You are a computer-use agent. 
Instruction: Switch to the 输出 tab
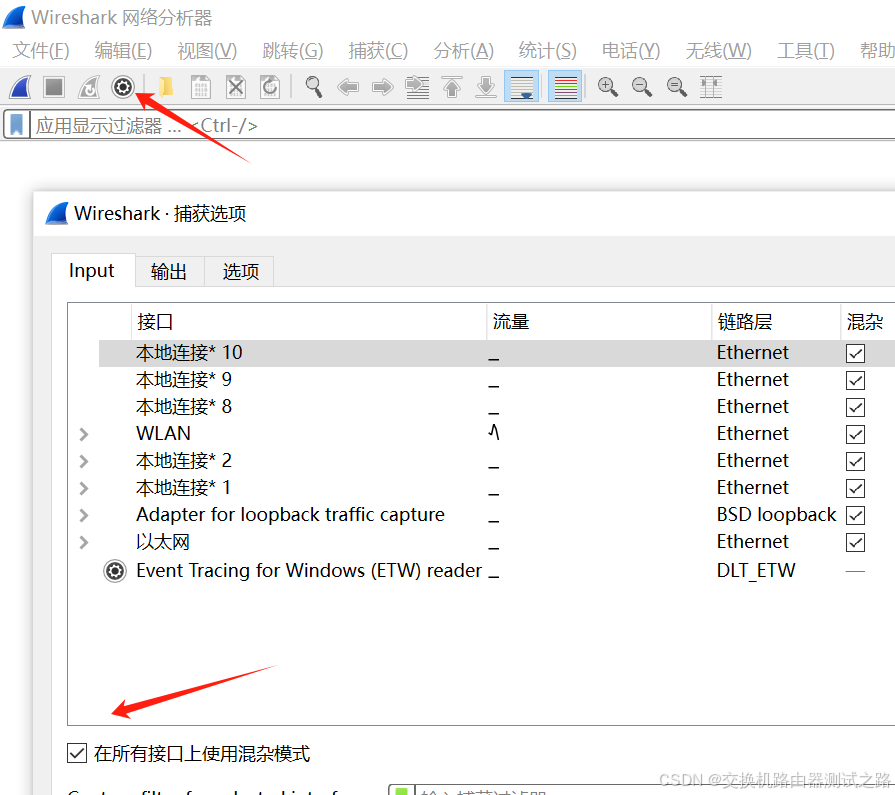click(x=169, y=272)
